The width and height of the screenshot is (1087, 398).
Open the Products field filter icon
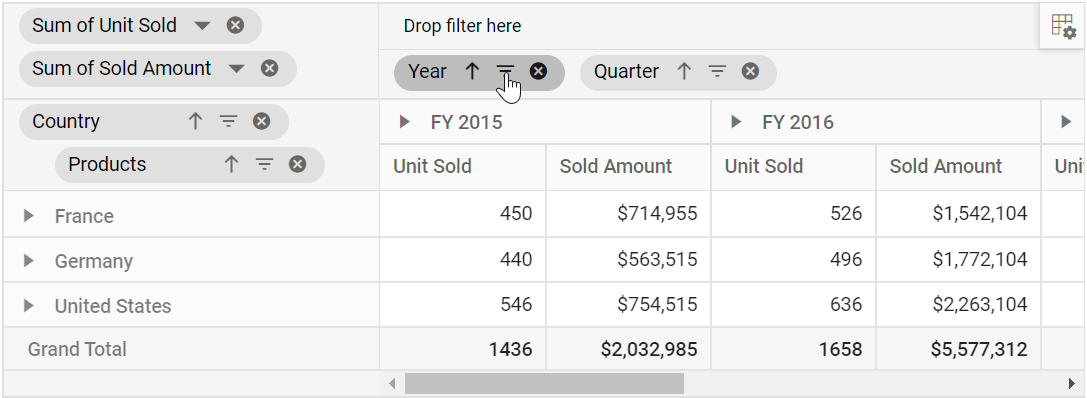(264, 164)
